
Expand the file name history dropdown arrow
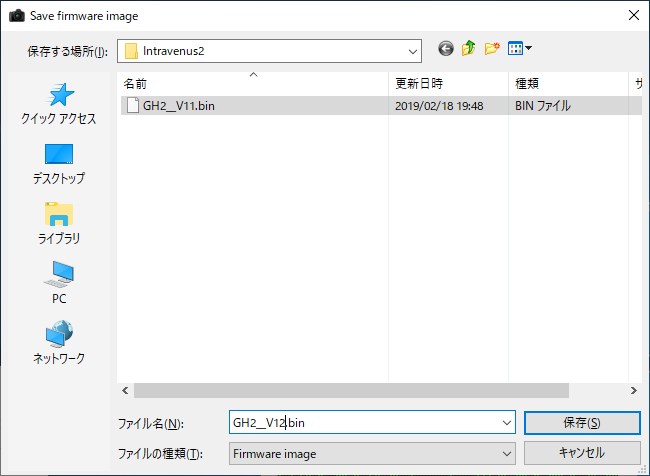pyautogui.click(x=507, y=423)
